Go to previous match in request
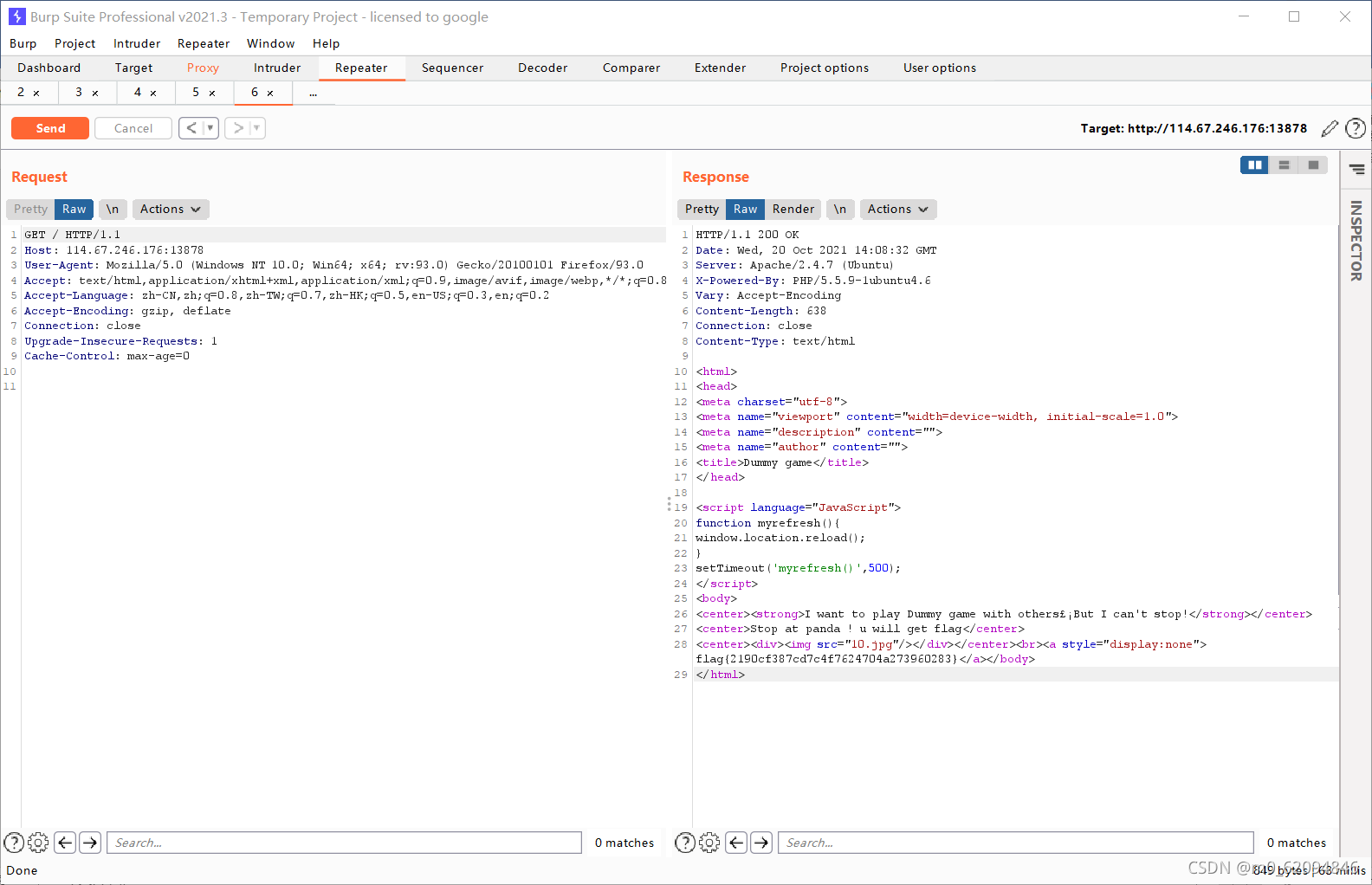 click(x=65, y=843)
